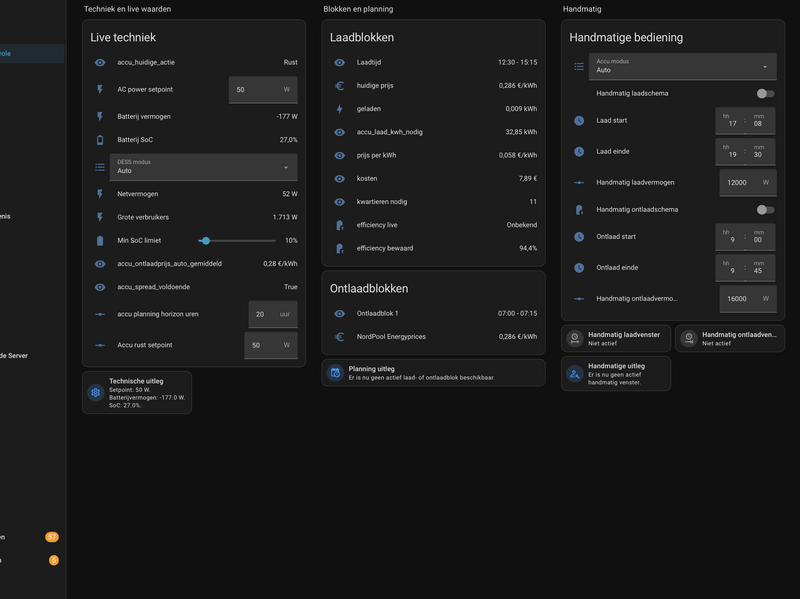Screen dimensions: 800x599
Task: Click the euro icon next to huidige prijs
Action: 339,86
